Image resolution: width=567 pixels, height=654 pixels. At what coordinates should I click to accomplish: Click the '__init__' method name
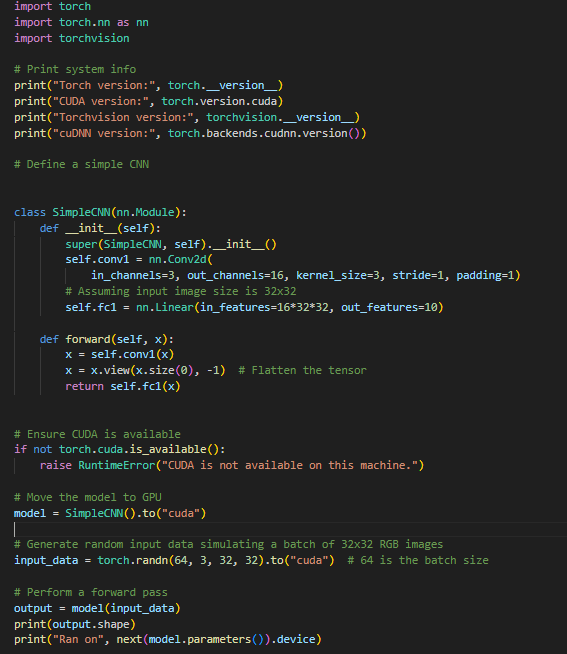(x=91, y=228)
